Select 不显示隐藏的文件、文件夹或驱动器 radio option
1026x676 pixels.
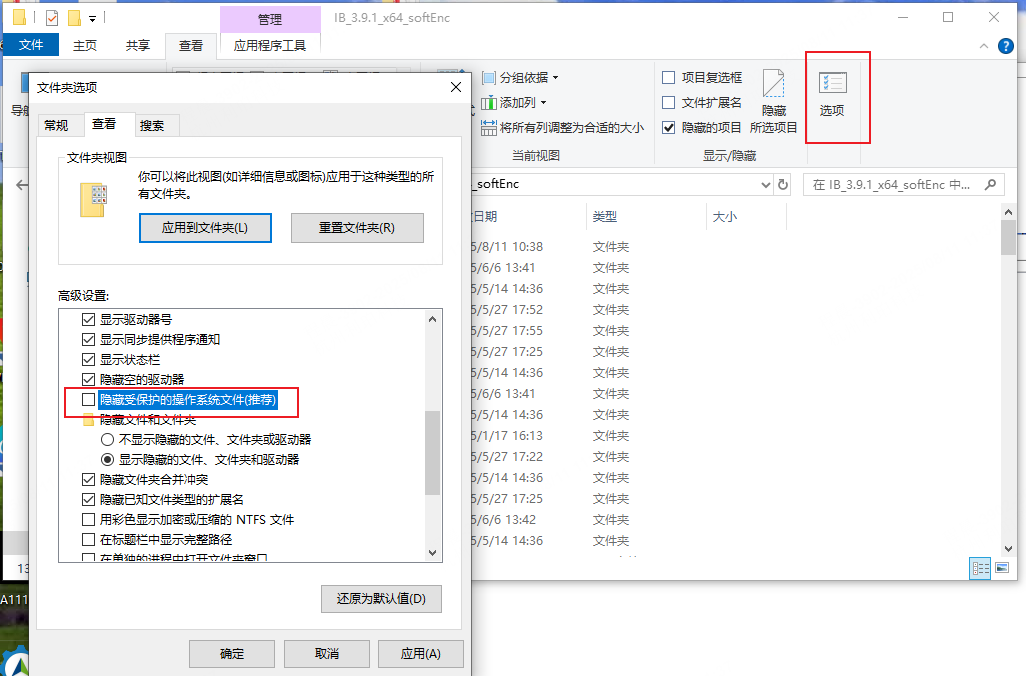pyautogui.click(x=107, y=439)
